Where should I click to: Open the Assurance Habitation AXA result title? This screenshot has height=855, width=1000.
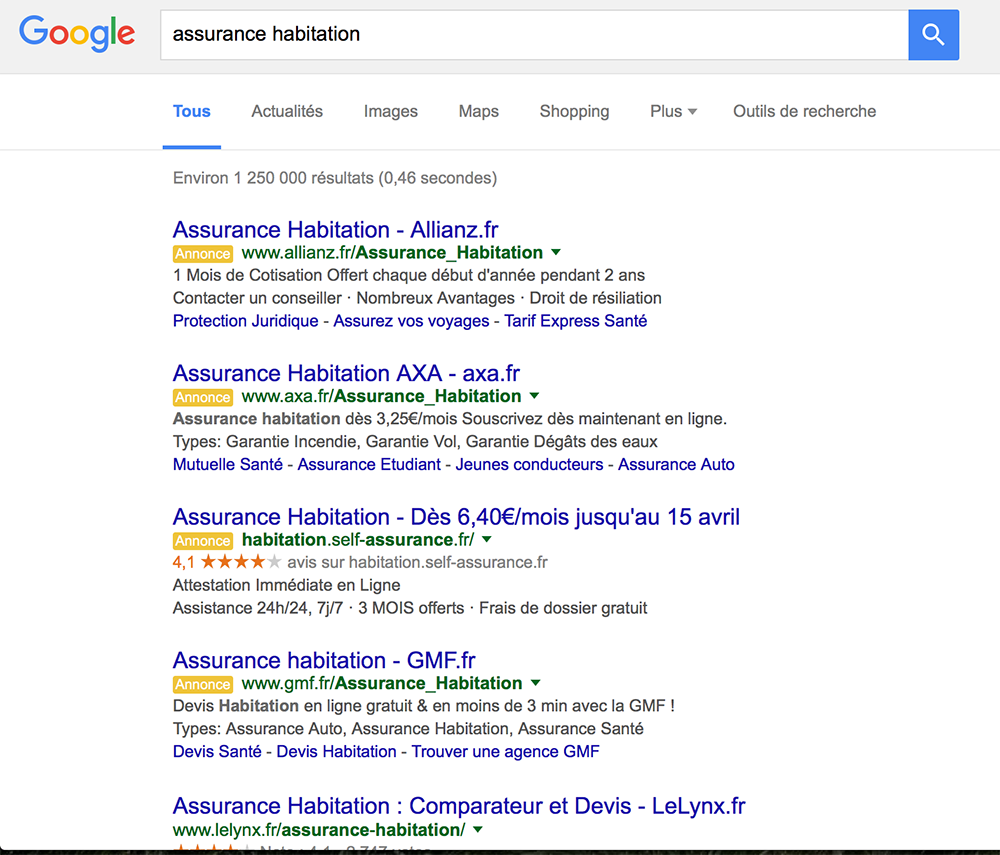346,373
